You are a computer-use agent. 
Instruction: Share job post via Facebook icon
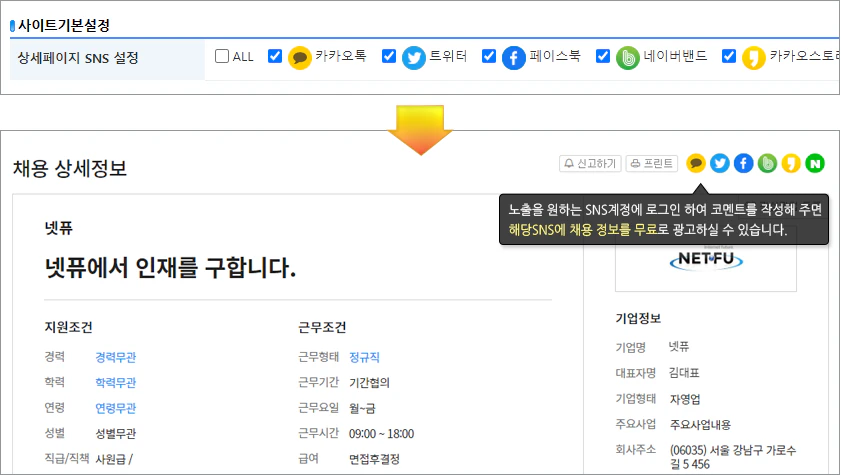pos(743,163)
